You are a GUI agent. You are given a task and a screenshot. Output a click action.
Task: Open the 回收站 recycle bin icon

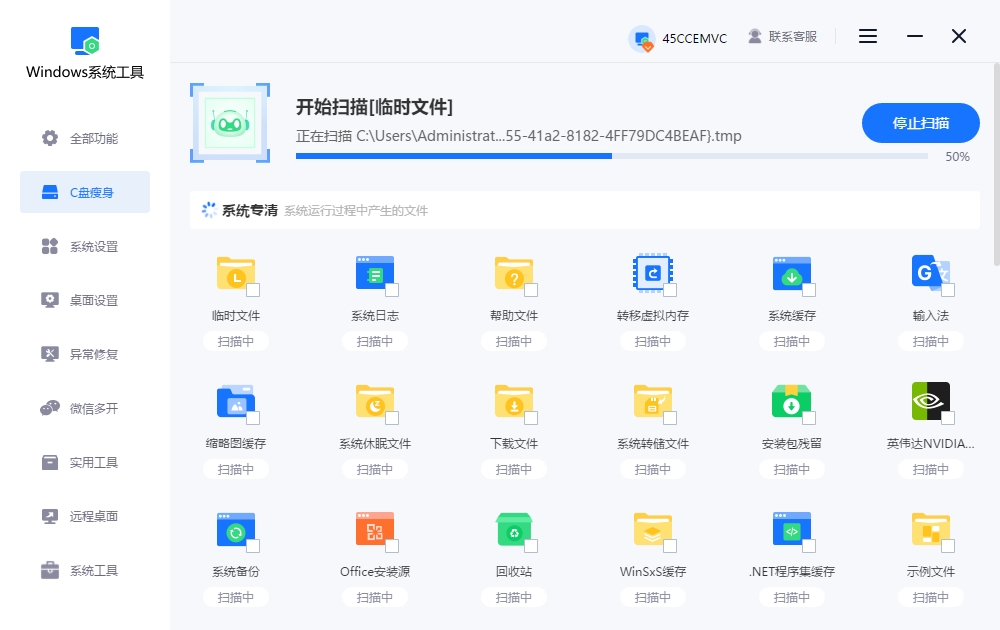(514, 530)
